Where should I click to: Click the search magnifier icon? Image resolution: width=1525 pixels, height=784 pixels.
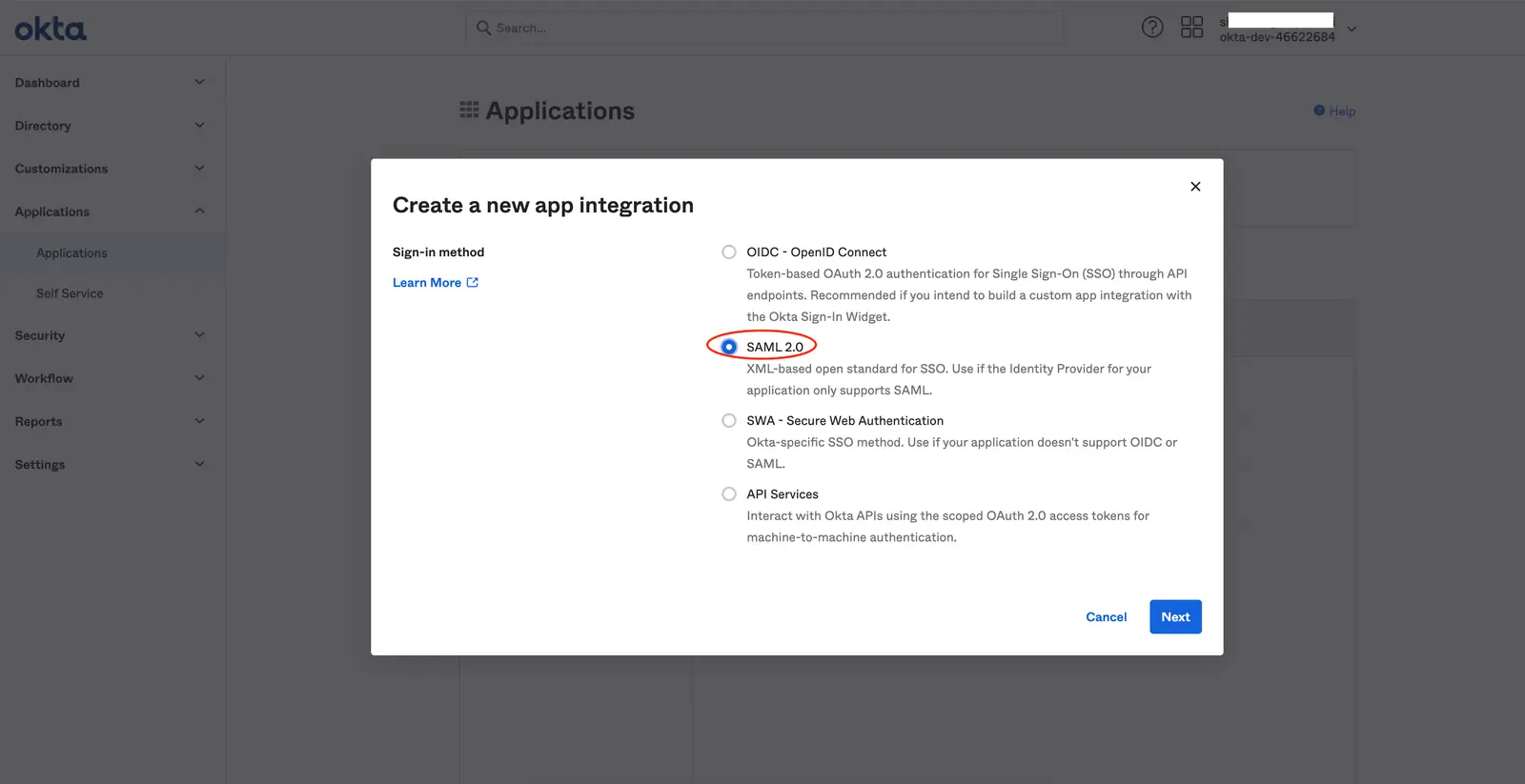click(484, 28)
